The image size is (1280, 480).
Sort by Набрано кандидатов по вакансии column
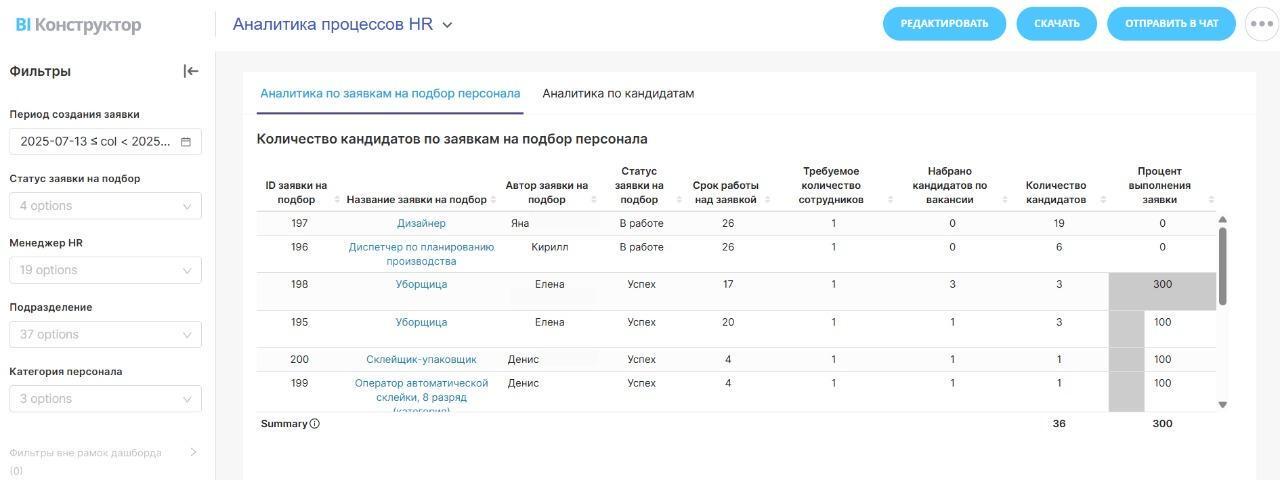tap(1005, 200)
